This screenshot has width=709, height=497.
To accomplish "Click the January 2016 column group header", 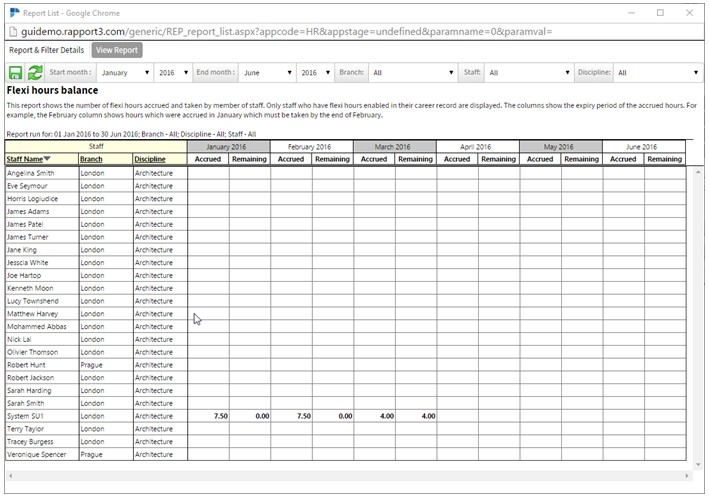I will tap(229, 147).
